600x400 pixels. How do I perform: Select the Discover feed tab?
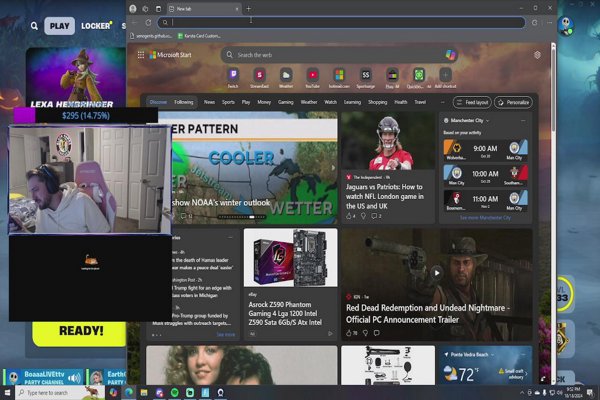coord(158,102)
